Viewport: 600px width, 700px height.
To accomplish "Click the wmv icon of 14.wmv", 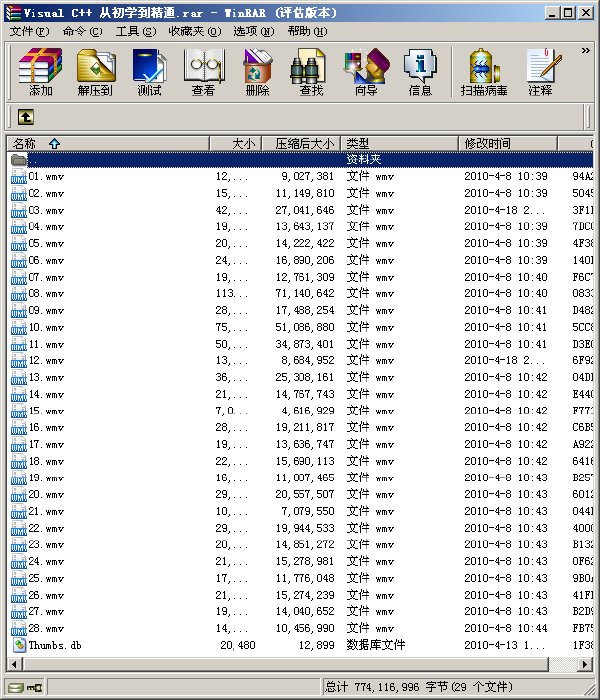I will click(19, 394).
